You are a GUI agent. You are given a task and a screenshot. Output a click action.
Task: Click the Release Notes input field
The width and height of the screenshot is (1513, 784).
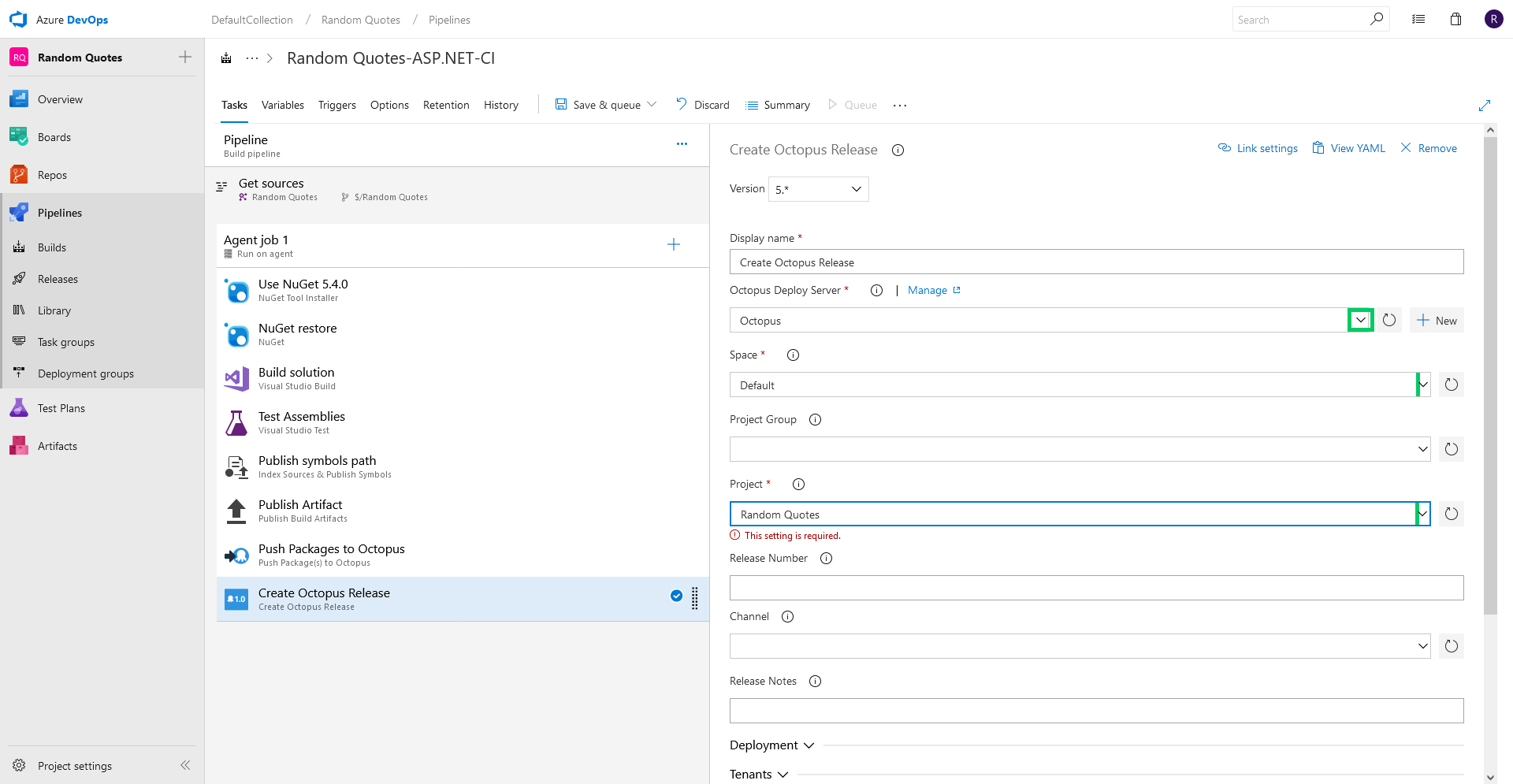click(1096, 711)
